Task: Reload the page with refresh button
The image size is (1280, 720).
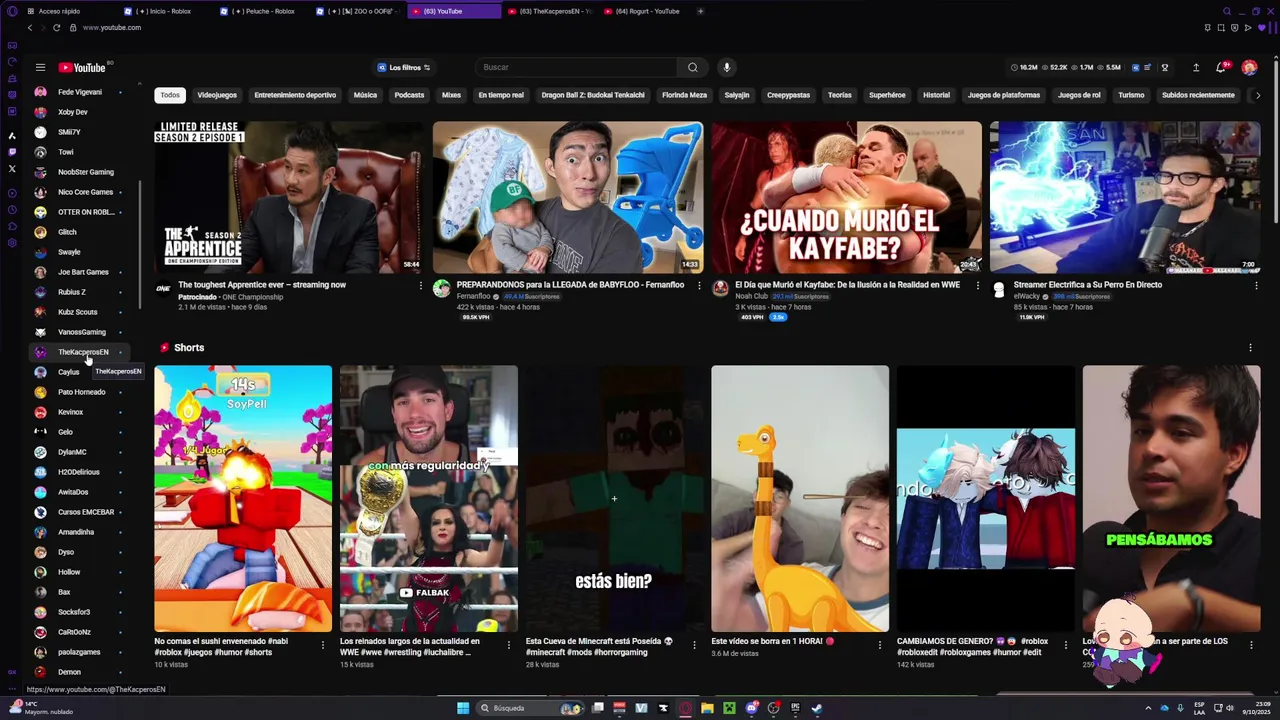Action: pyautogui.click(x=56, y=27)
